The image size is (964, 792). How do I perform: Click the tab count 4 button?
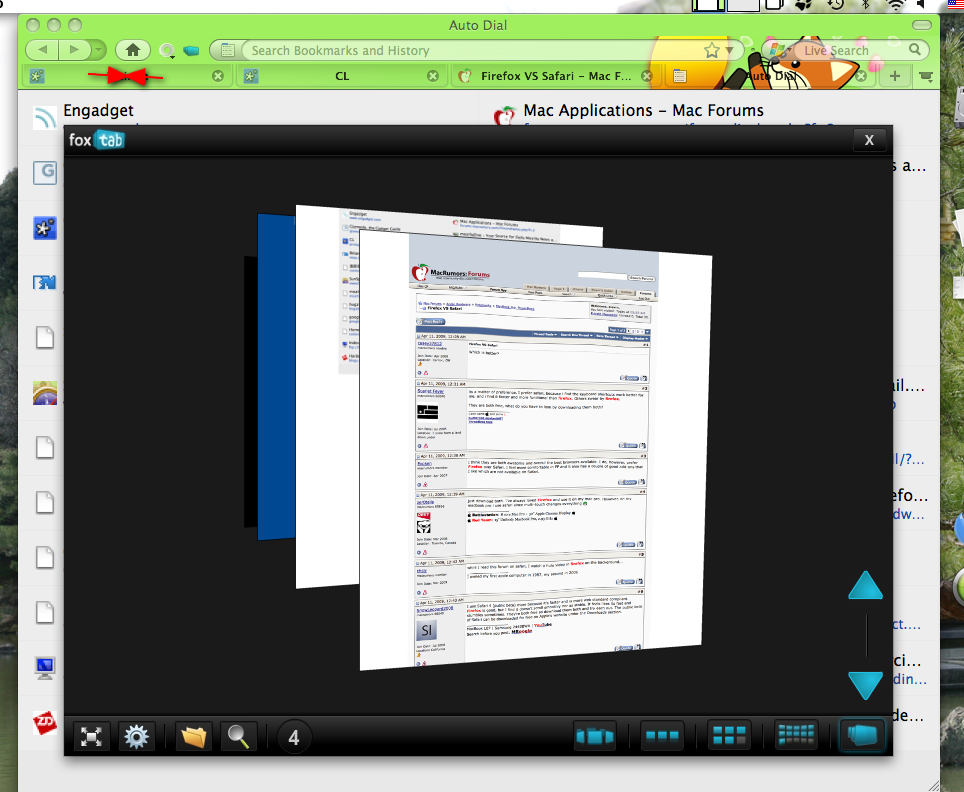point(294,737)
